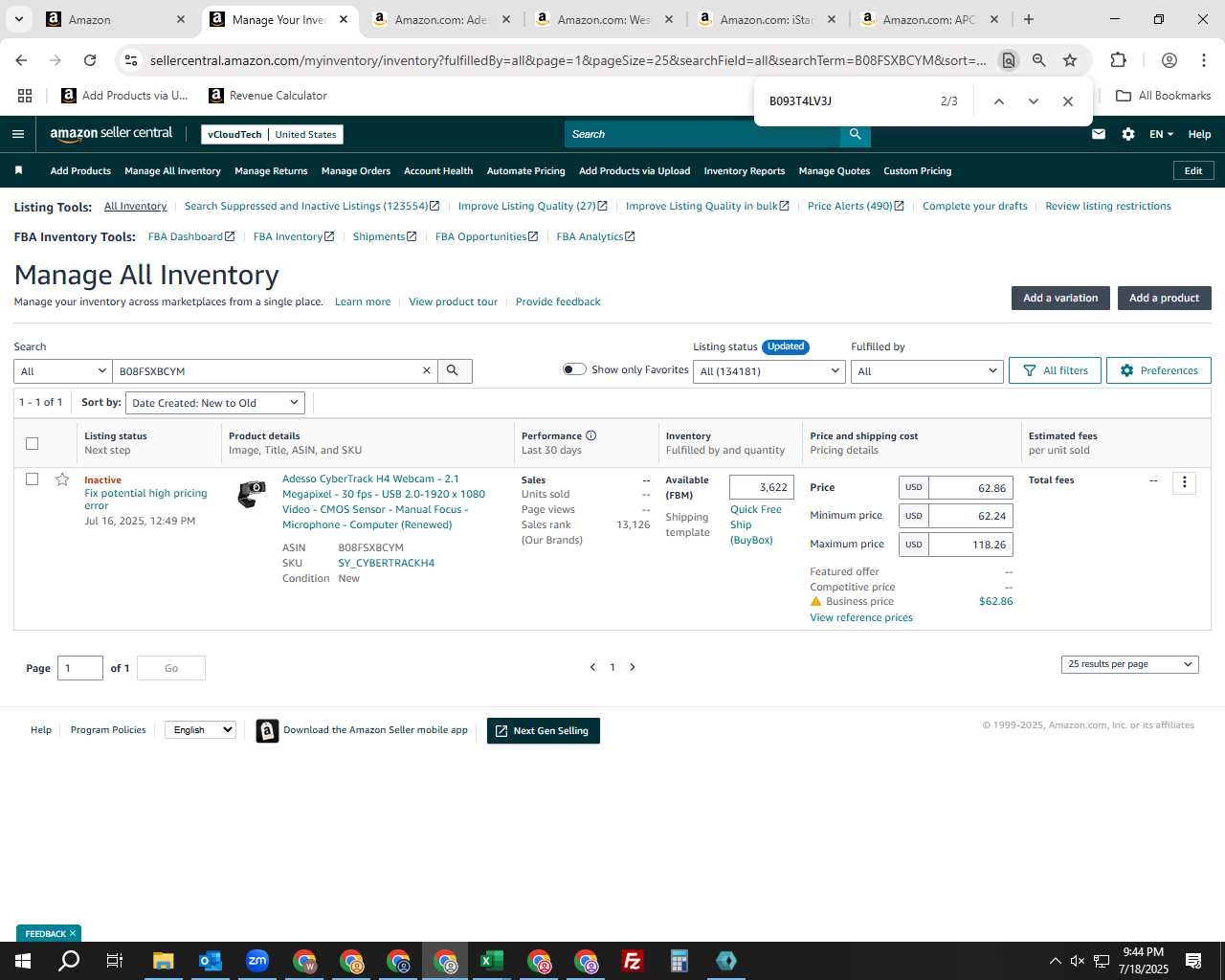Click the Amazon Seller Central logo

point(111,134)
